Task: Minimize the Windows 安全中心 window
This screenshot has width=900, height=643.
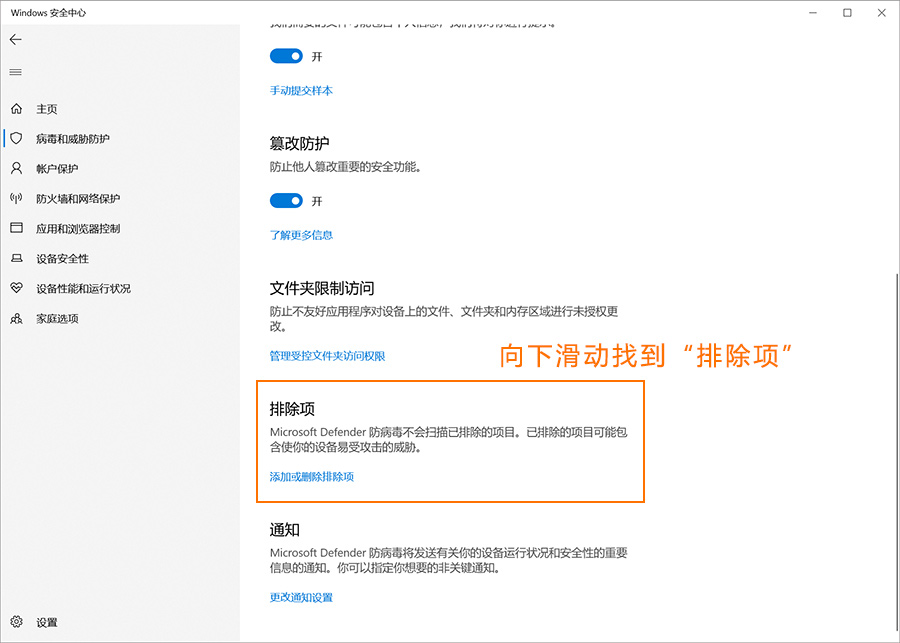Action: (x=813, y=13)
